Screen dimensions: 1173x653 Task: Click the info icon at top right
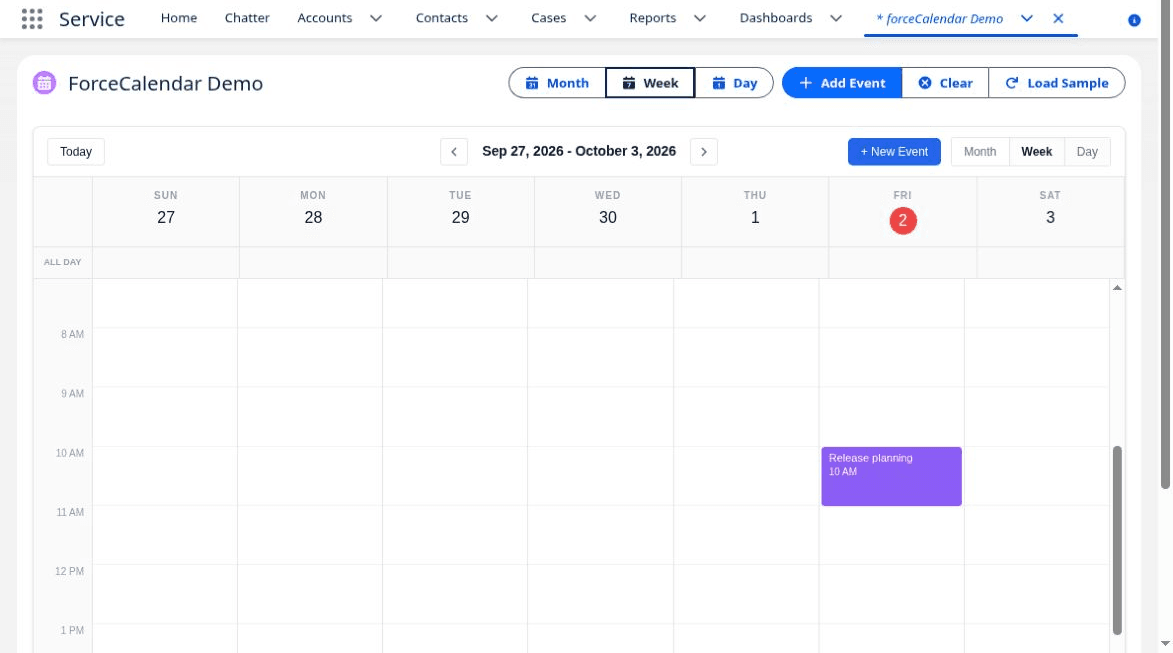point(1134,20)
